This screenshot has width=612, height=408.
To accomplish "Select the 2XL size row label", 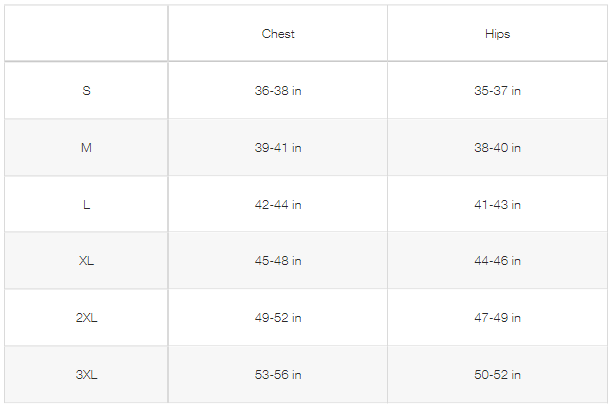I will pyautogui.click(x=86, y=318).
